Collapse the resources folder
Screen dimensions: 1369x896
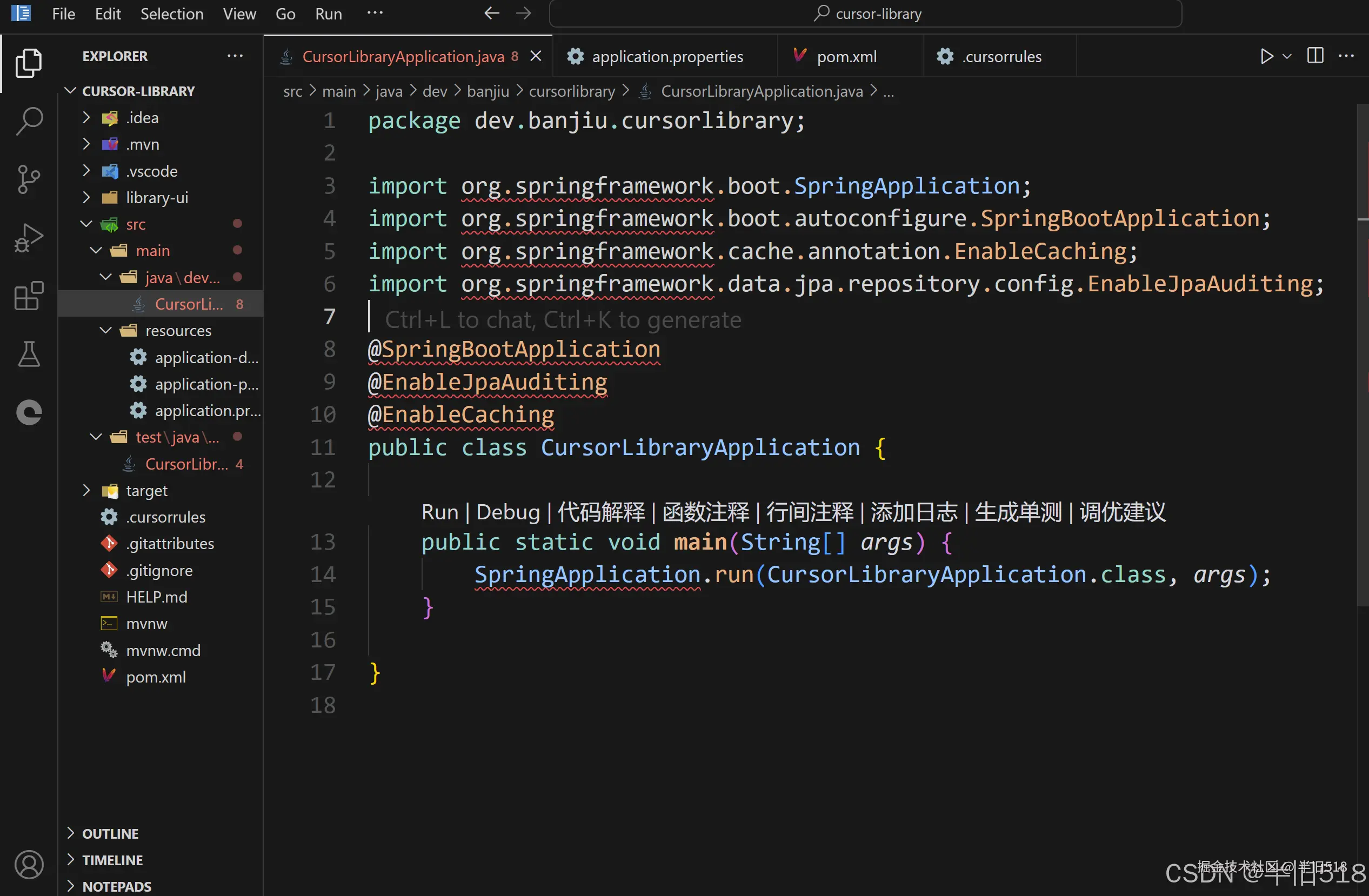pyautogui.click(x=178, y=331)
